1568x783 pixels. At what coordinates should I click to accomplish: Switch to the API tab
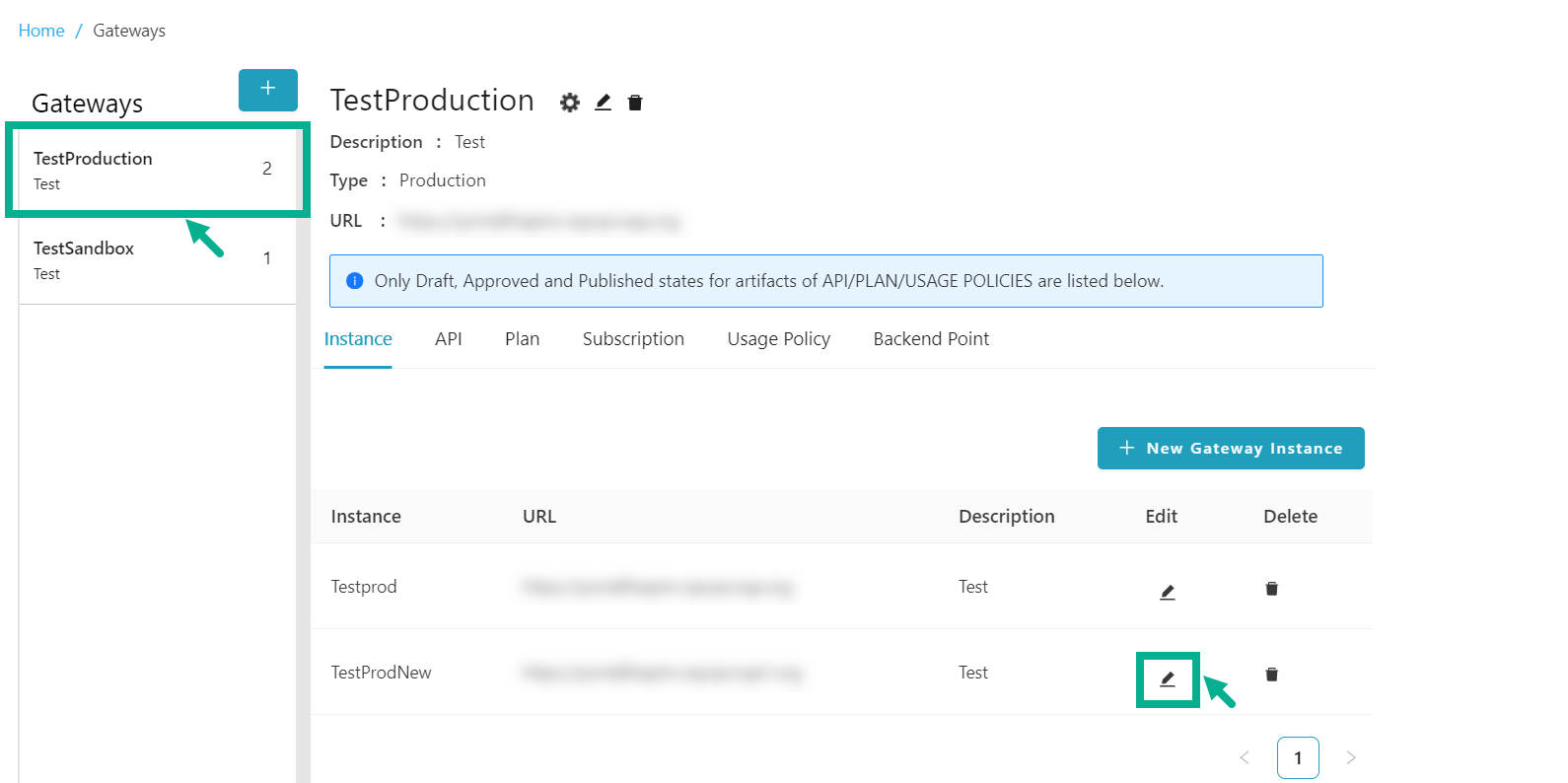click(448, 339)
